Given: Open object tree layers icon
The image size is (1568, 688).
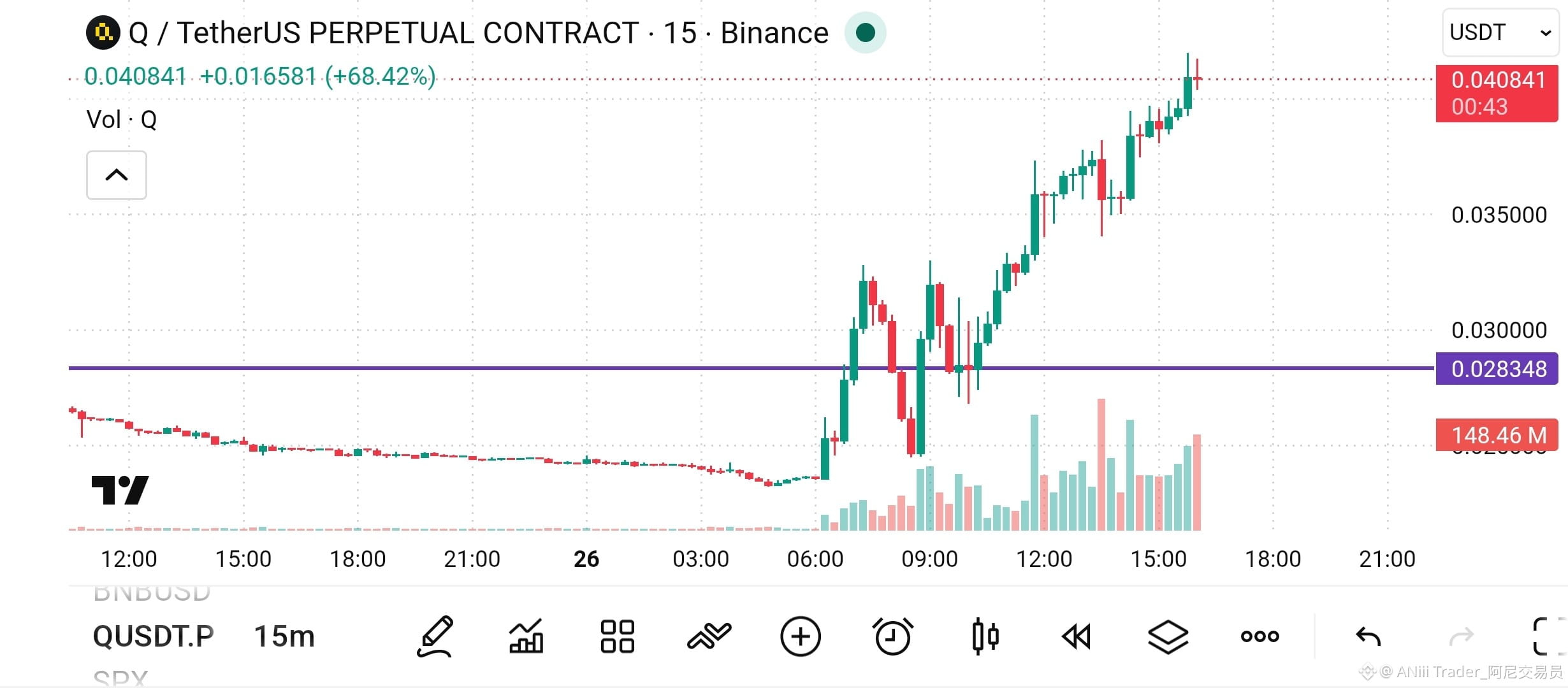Looking at the screenshot, I should [x=1168, y=636].
